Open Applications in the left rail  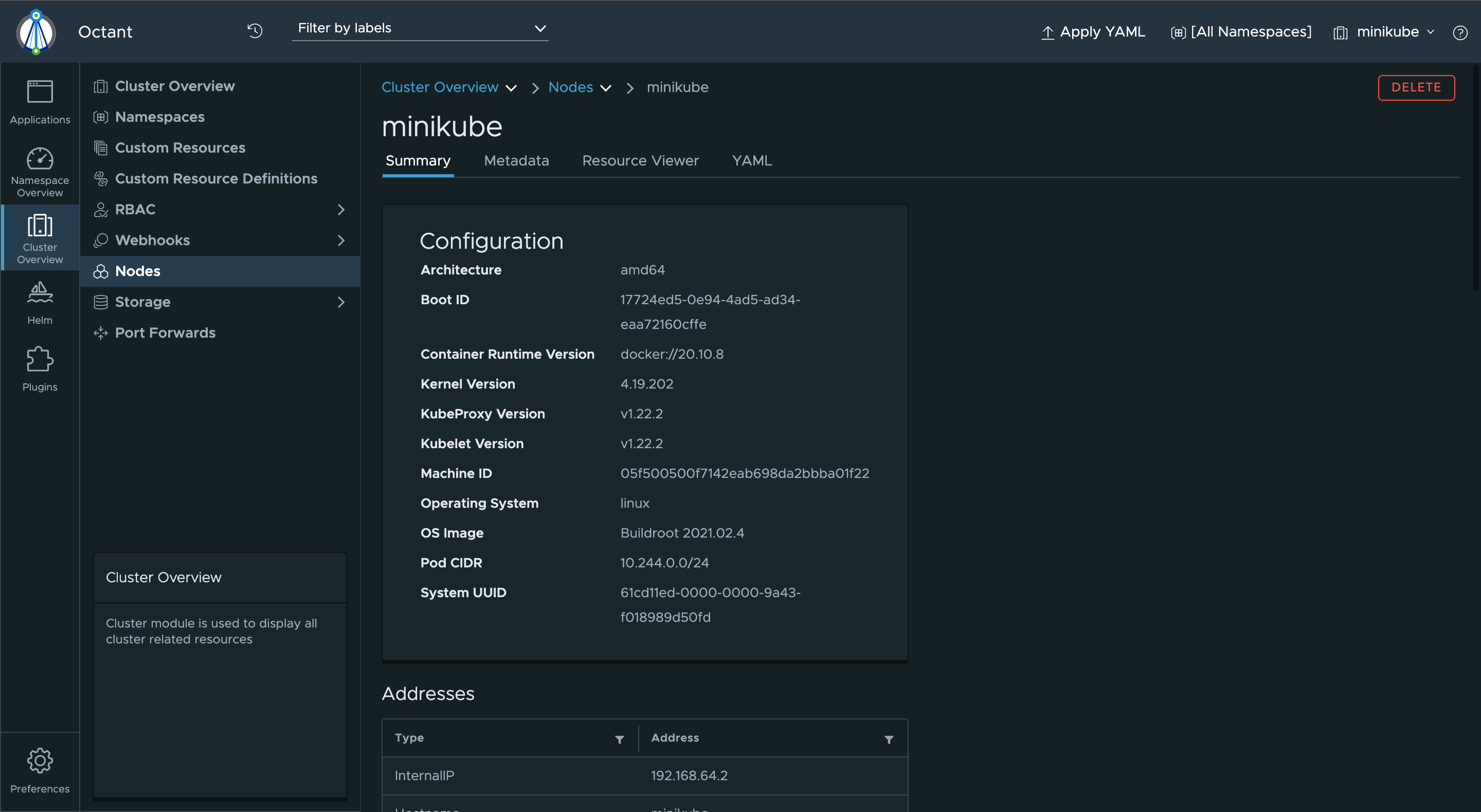[x=40, y=102]
